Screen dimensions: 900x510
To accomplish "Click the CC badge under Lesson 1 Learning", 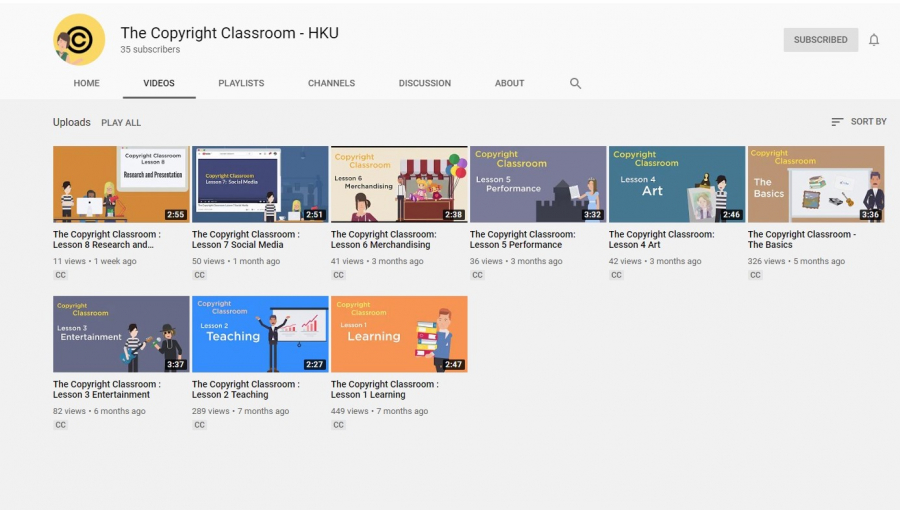I will 338,425.
